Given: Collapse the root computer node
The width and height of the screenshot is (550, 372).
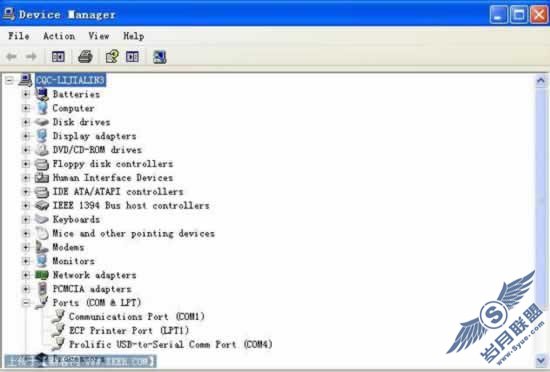Looking at the screenshot, I should click(x=9, y=80).
